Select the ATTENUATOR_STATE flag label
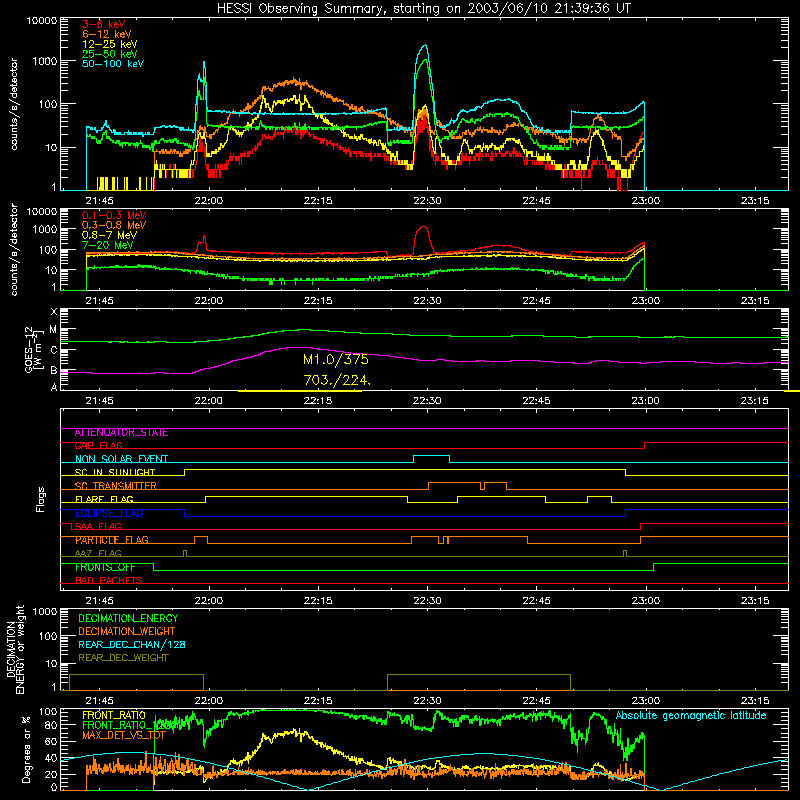Screen dimensions: 800x800 [121, 433]
